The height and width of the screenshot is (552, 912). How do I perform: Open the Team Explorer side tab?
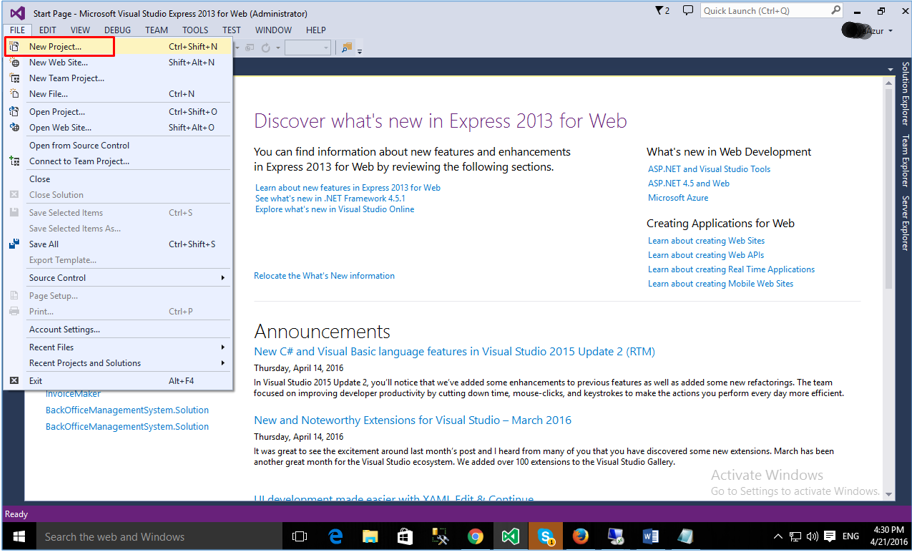point(905,161)
